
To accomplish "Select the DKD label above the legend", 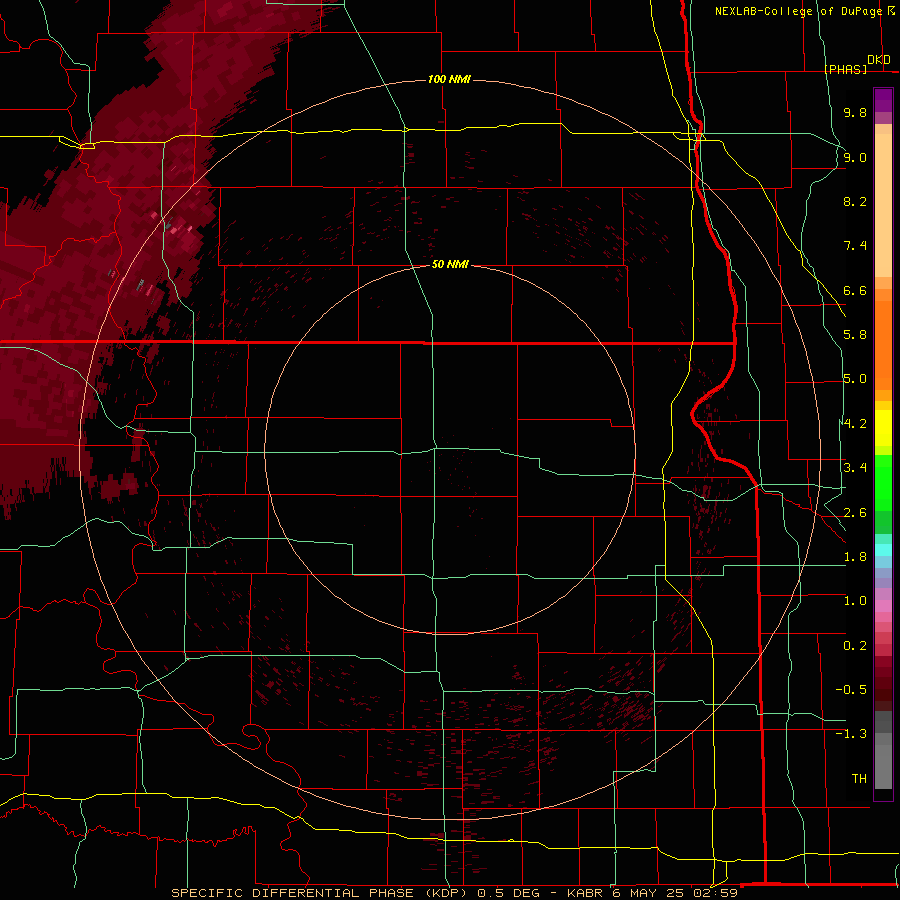I will [x=879, y=60].
